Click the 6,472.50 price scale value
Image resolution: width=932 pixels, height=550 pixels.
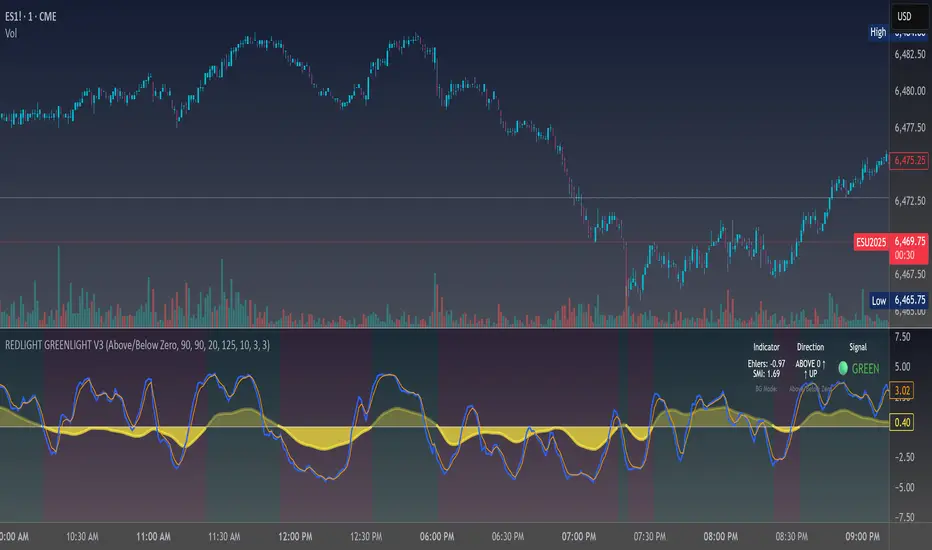pos(909,201)
